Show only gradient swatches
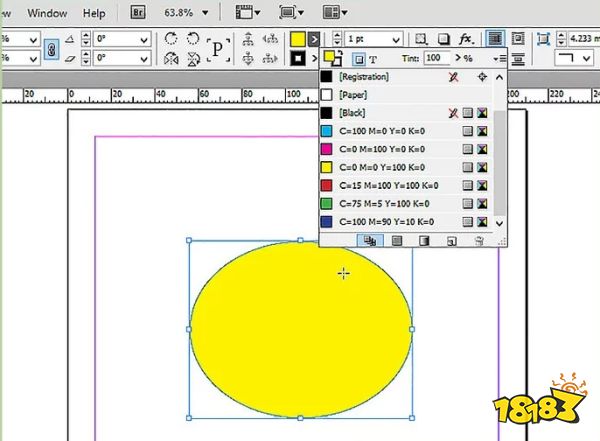Image resolution: width=600 pixels, height=441 pixels. [x=424, y=241]
